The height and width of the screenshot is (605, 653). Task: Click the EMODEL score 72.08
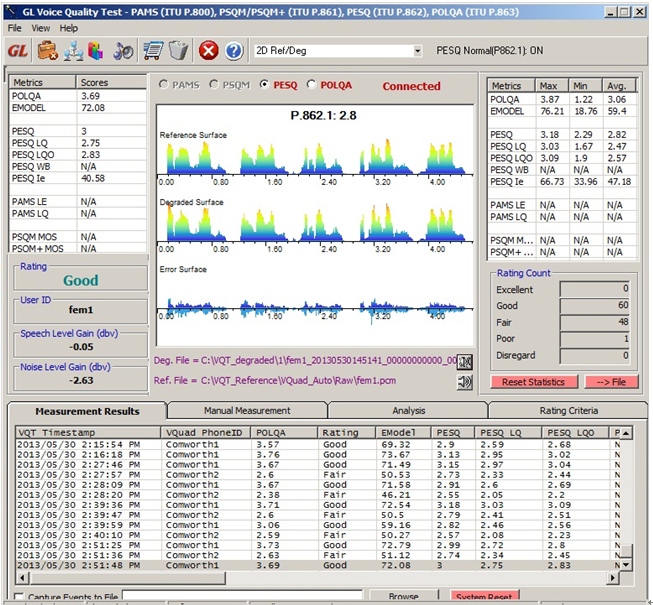[x=93, y=108]
